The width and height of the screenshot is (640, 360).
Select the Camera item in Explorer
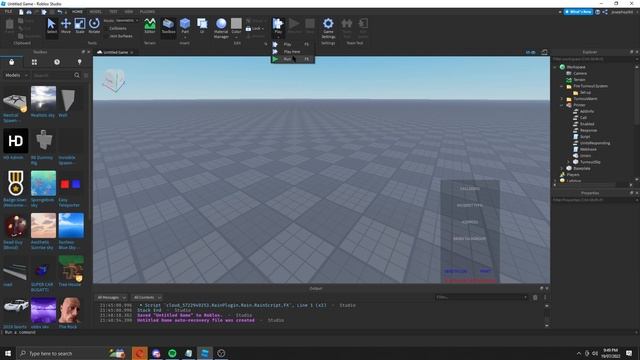[x=580, y=73]
